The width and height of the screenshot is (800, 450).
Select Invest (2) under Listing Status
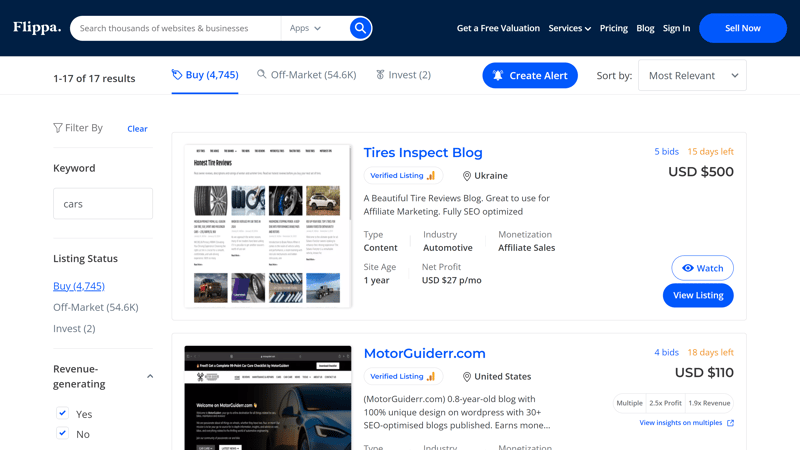click(x=74, y=329)
